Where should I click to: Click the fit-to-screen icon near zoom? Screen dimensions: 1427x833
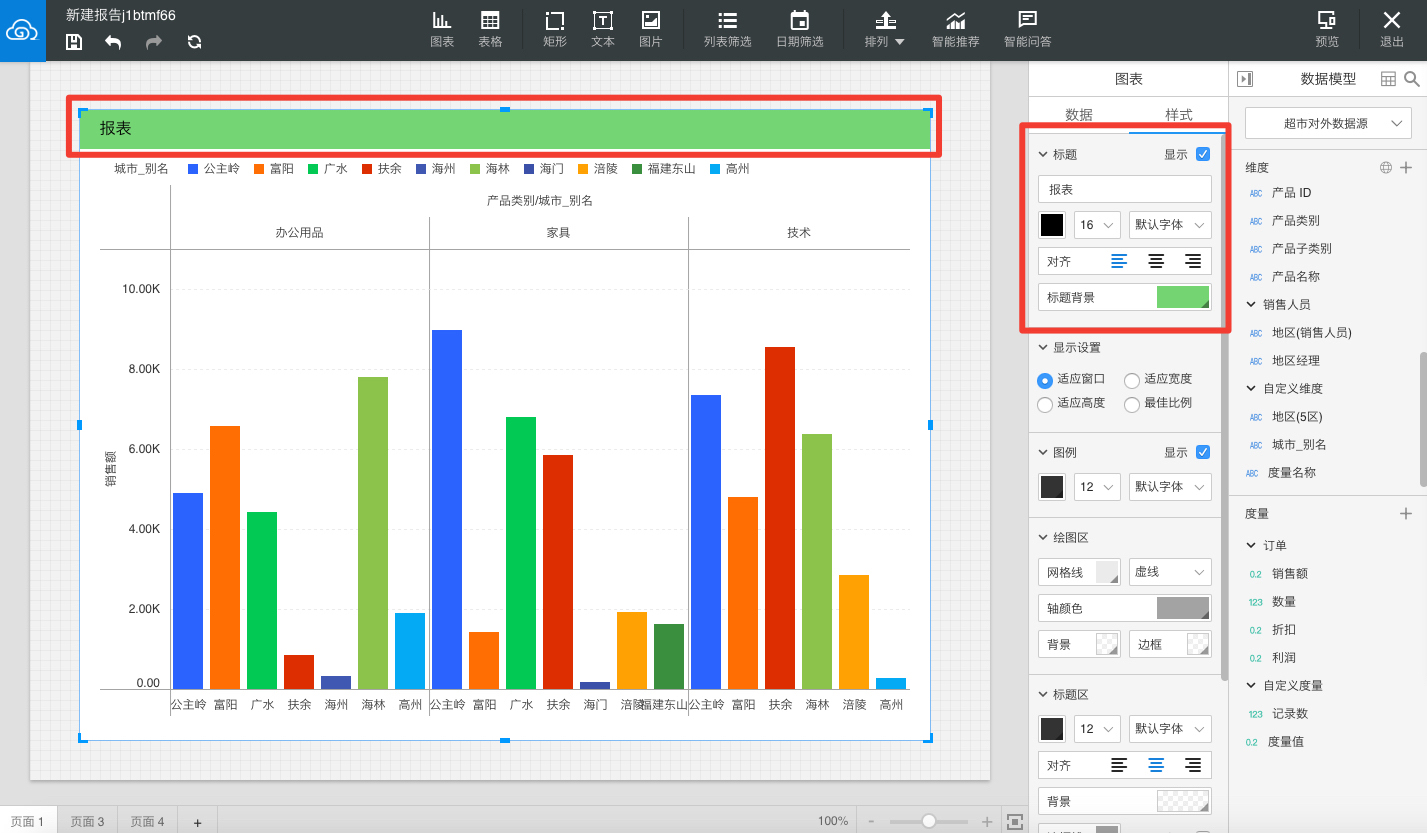pyautogui.click(x=1014, y=821)
